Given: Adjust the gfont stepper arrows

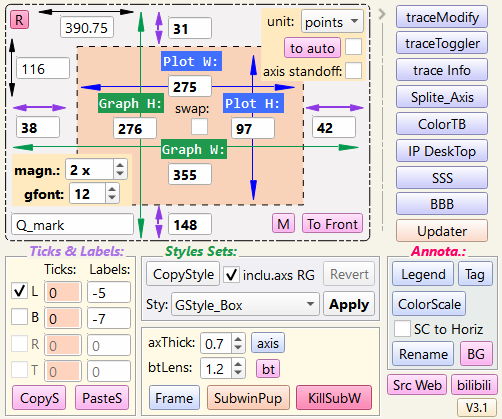Looking at the screenshot, I should pos(112,193).
